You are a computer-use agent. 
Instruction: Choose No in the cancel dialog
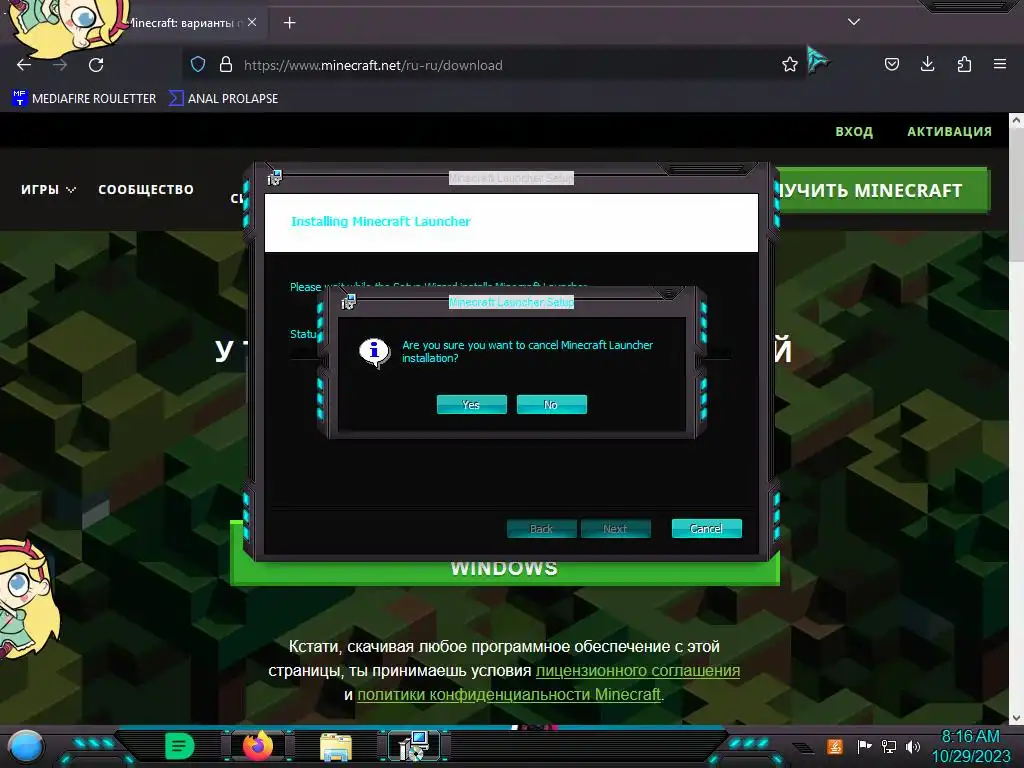pyautogui.click(x=551, y=404)
